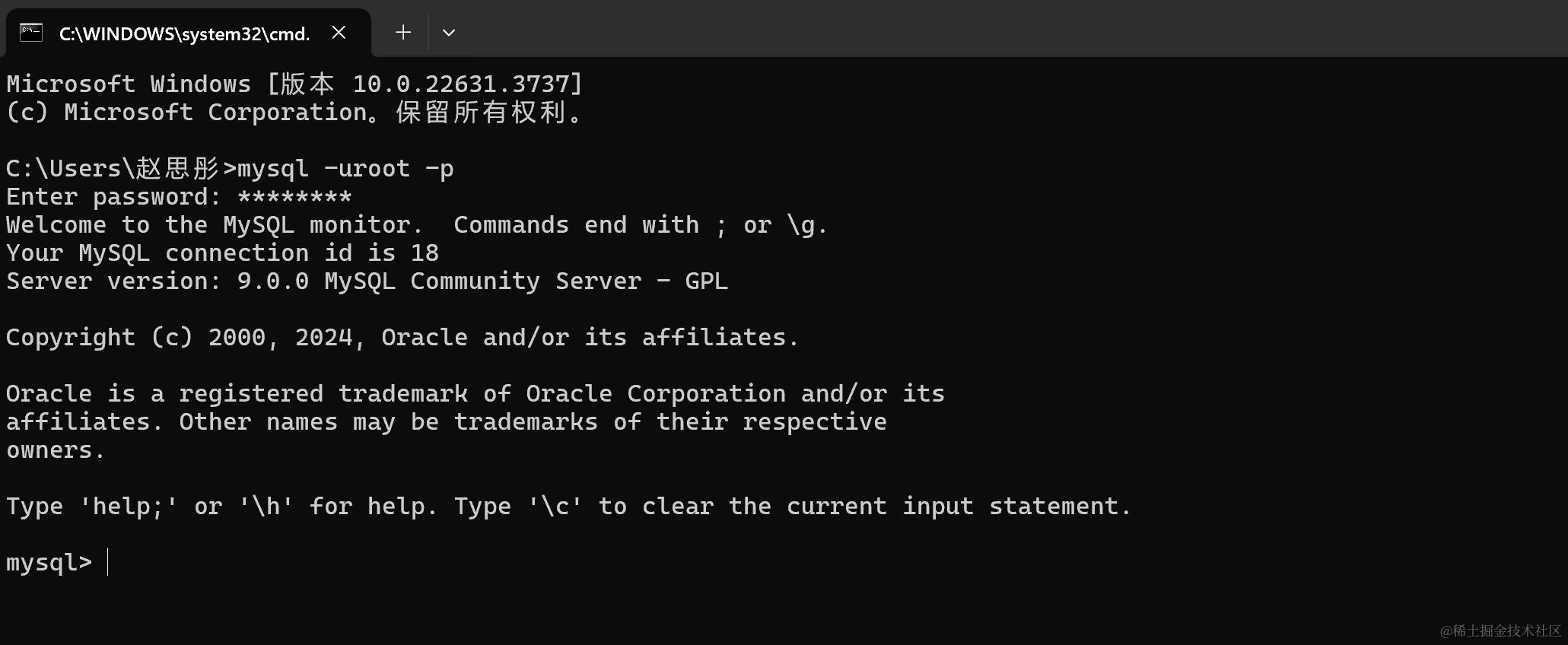Viewport: 1568px width, 645px height.
Task: Click the 稀土掘金技术社区 watermark
Action: pyautogui.click(x=1500, y=631)
